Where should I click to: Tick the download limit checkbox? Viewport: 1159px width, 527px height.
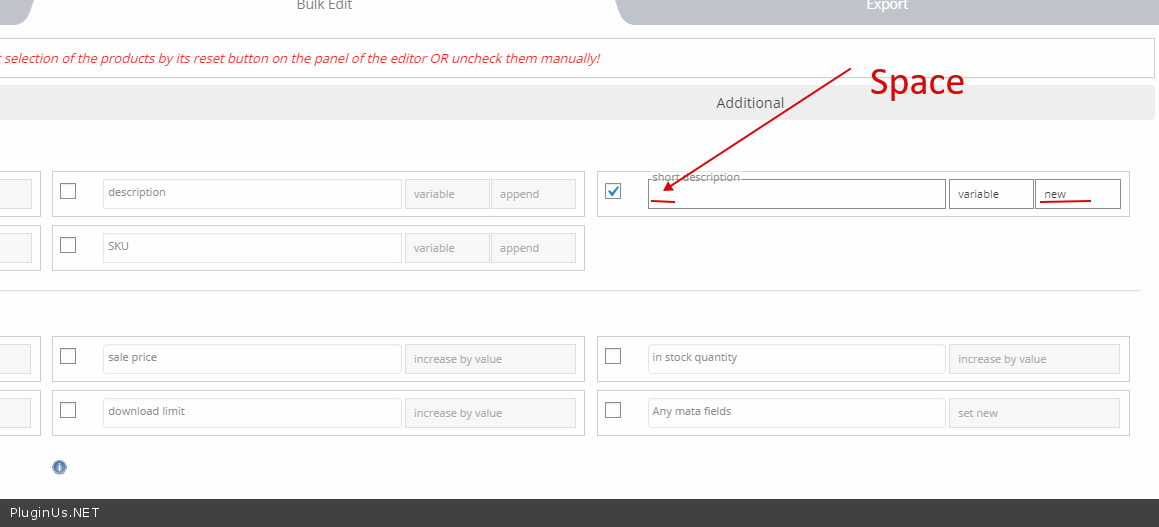[68, 410]
